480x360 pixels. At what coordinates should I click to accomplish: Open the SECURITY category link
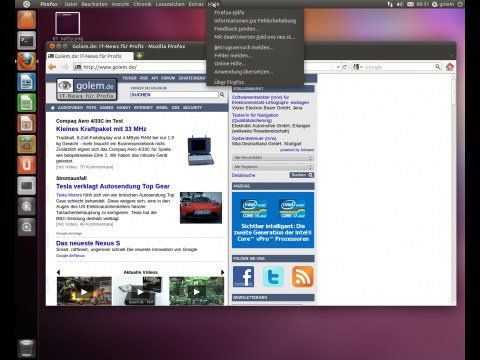pos(192,108)
